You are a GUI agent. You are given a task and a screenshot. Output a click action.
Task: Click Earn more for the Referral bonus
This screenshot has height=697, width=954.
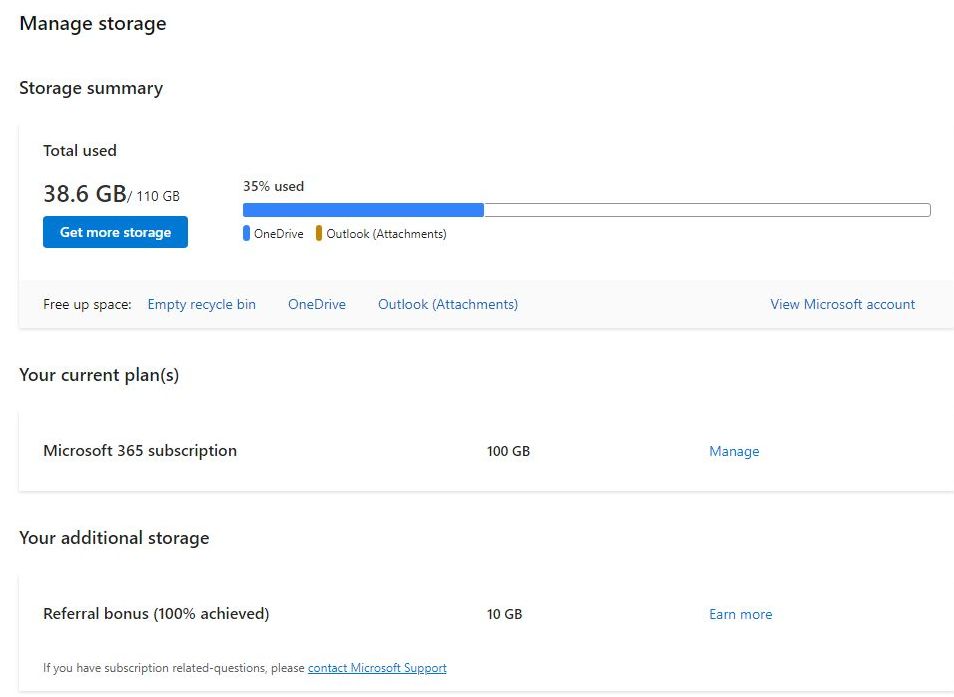(x=740, y=614)
